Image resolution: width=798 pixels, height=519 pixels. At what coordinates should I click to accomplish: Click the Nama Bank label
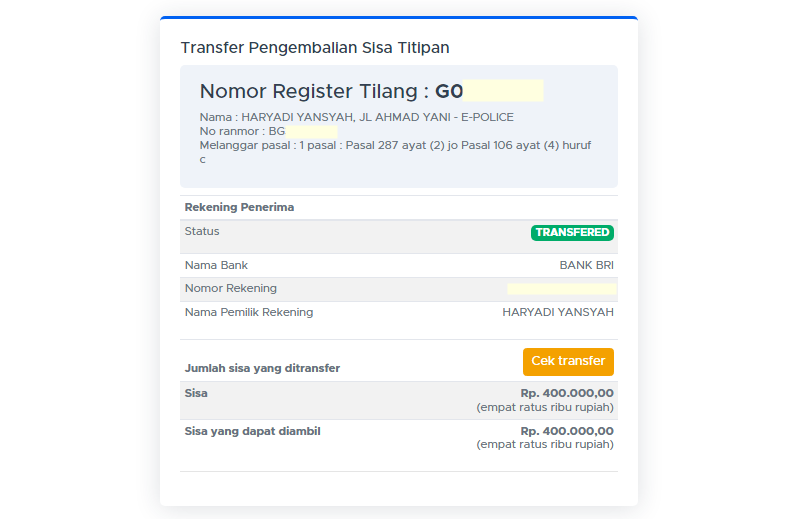(x=216, y=265)
